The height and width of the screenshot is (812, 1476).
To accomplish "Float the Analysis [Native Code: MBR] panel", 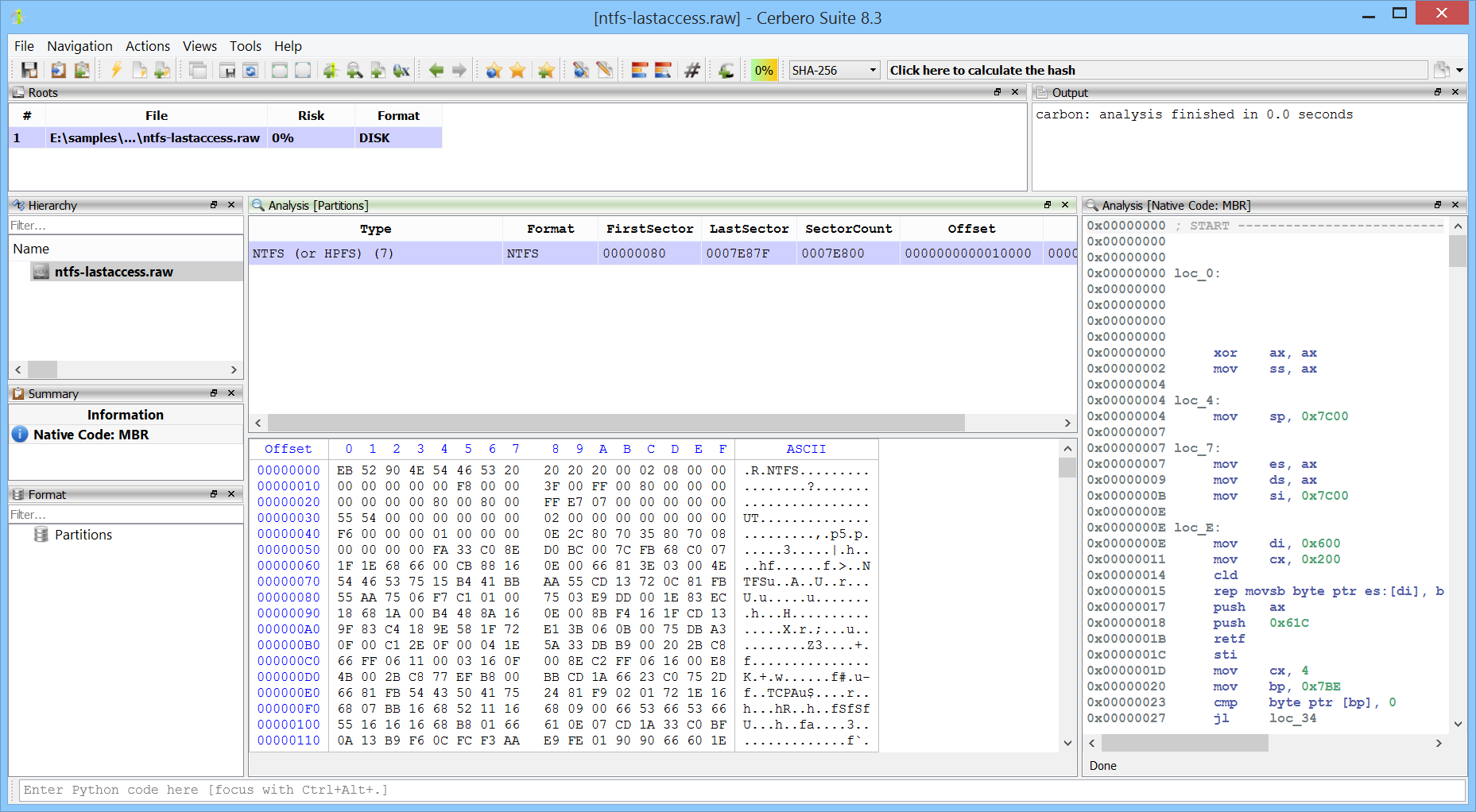I will click(1438, 205).
